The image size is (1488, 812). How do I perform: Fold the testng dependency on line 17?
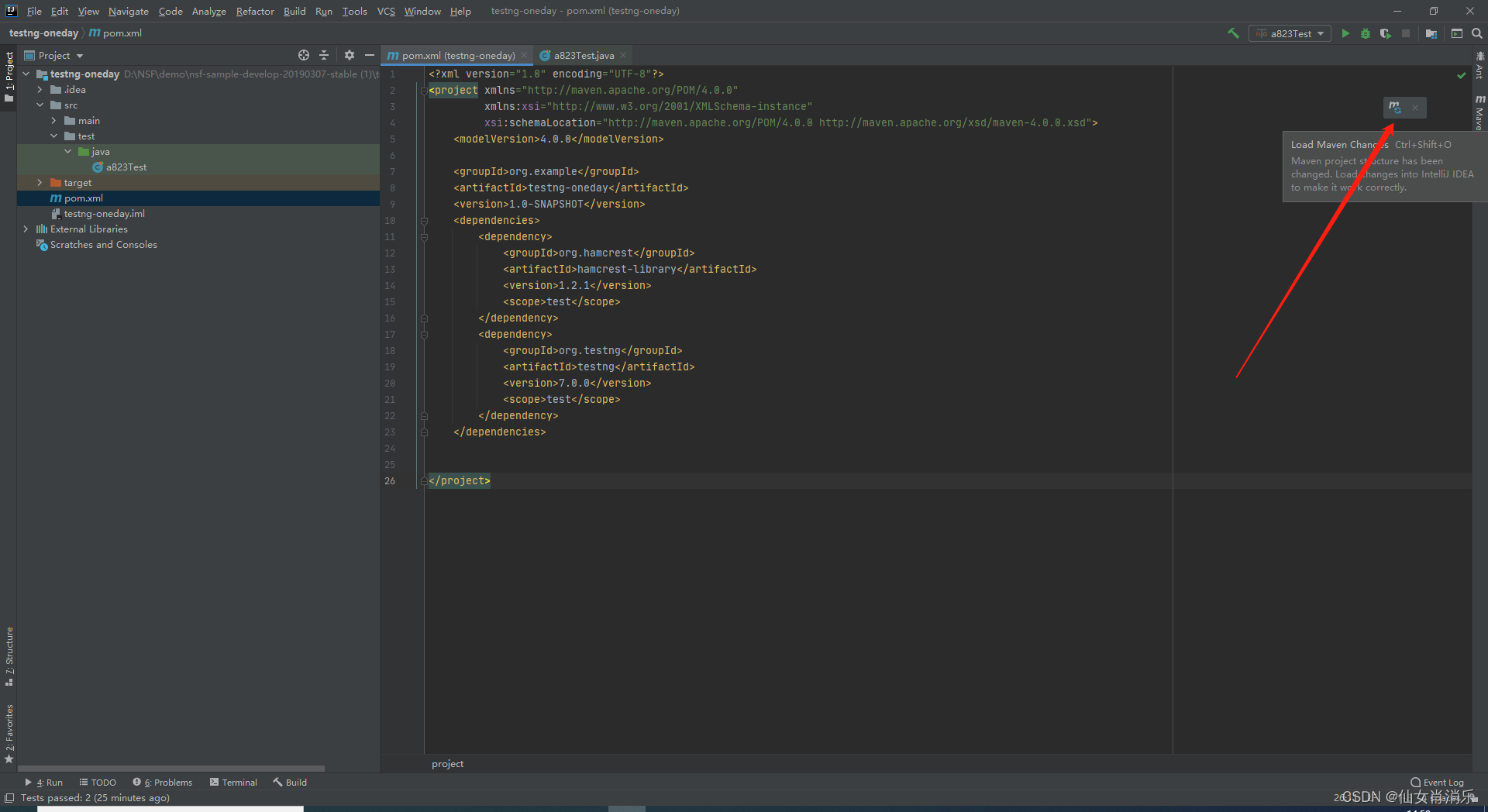(424, 335)
